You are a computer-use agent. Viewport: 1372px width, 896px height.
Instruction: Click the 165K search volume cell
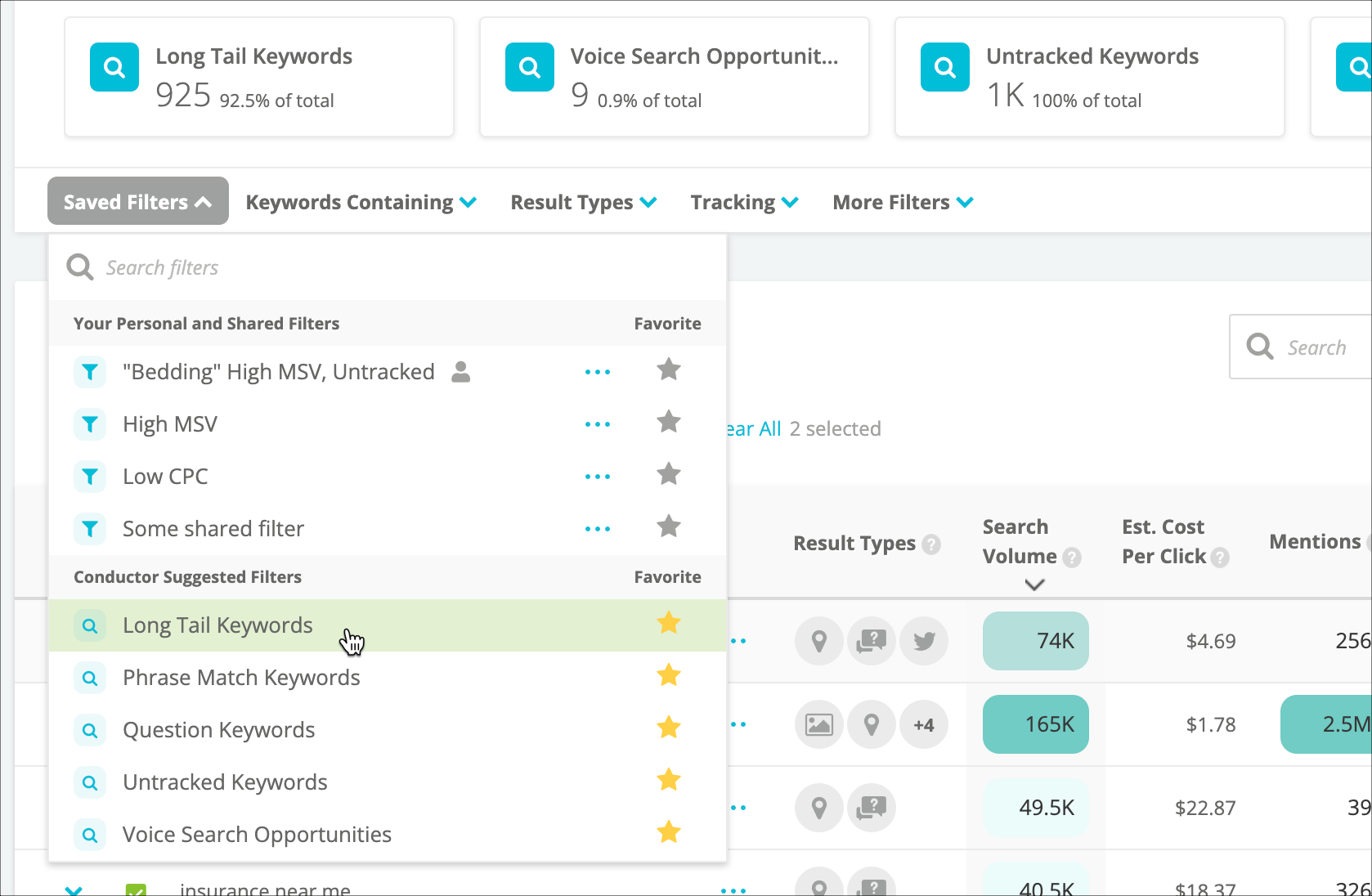[1036, 724]
